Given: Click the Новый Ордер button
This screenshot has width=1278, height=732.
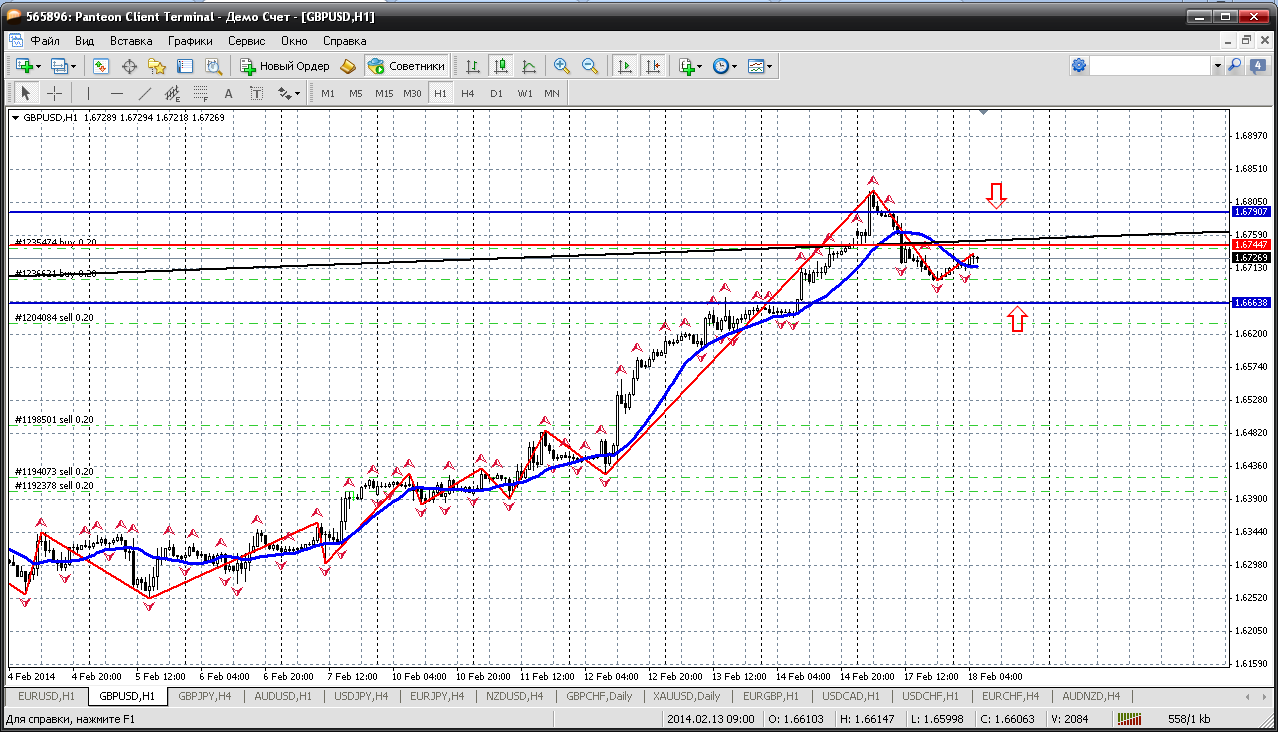Looking at the screenshot, I should click(285, 66).
